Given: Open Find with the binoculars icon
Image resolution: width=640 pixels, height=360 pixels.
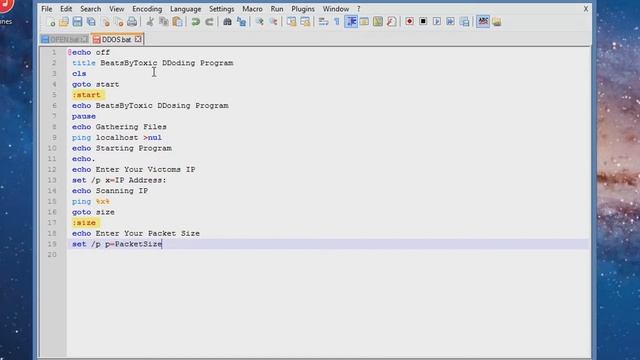Looking at the screenshot, I should point(227,22).
